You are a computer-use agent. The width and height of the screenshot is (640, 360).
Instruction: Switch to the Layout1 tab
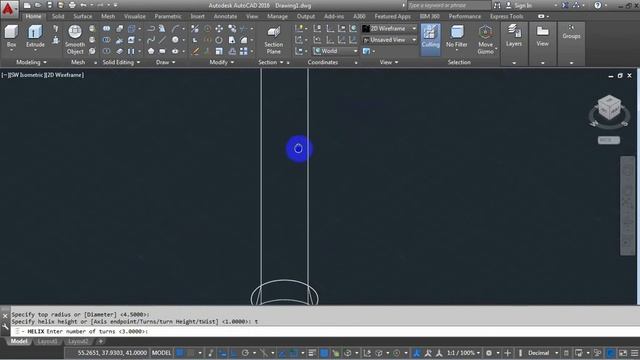pyautogui.click(x=47, y=341)
